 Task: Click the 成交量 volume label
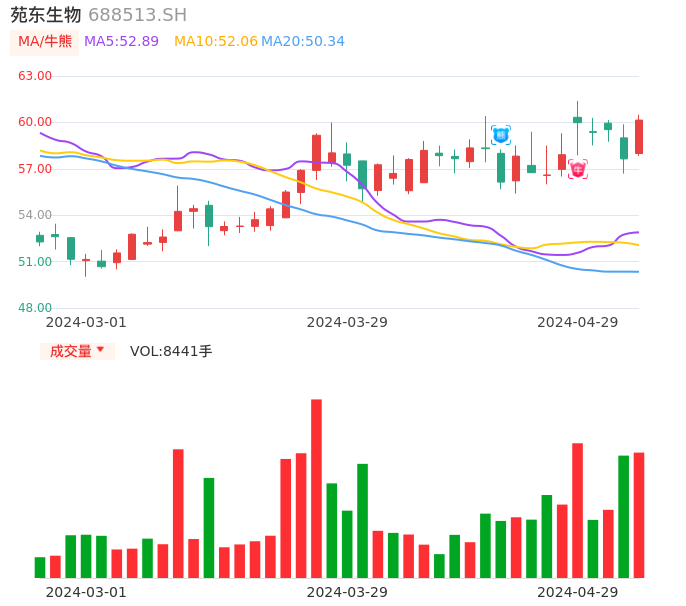(x=71, y=351)
